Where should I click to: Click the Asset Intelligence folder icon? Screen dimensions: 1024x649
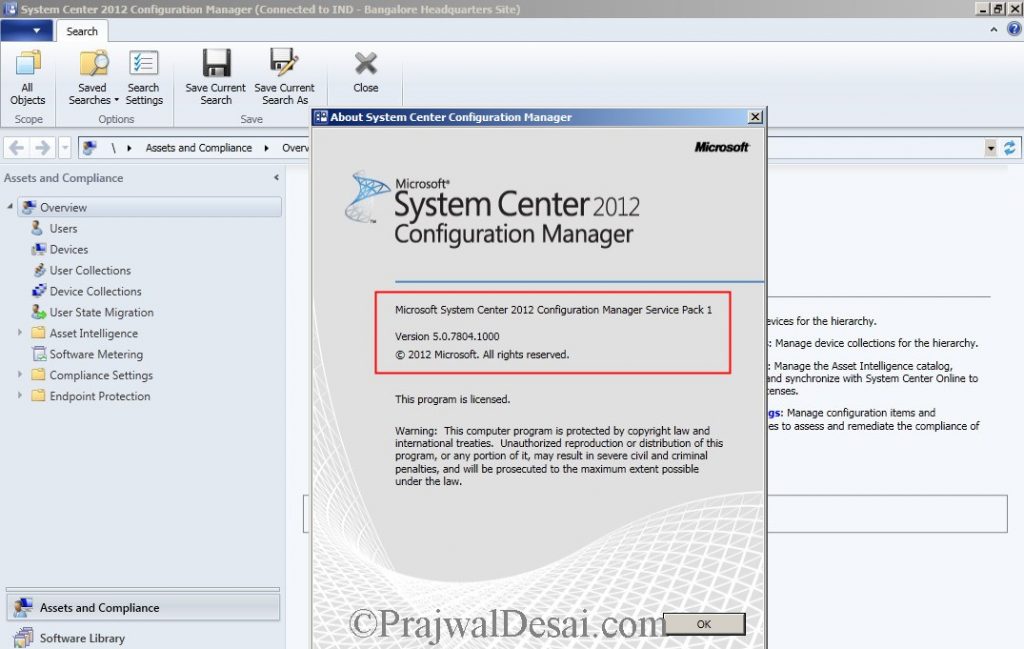(x=39, y=332)
